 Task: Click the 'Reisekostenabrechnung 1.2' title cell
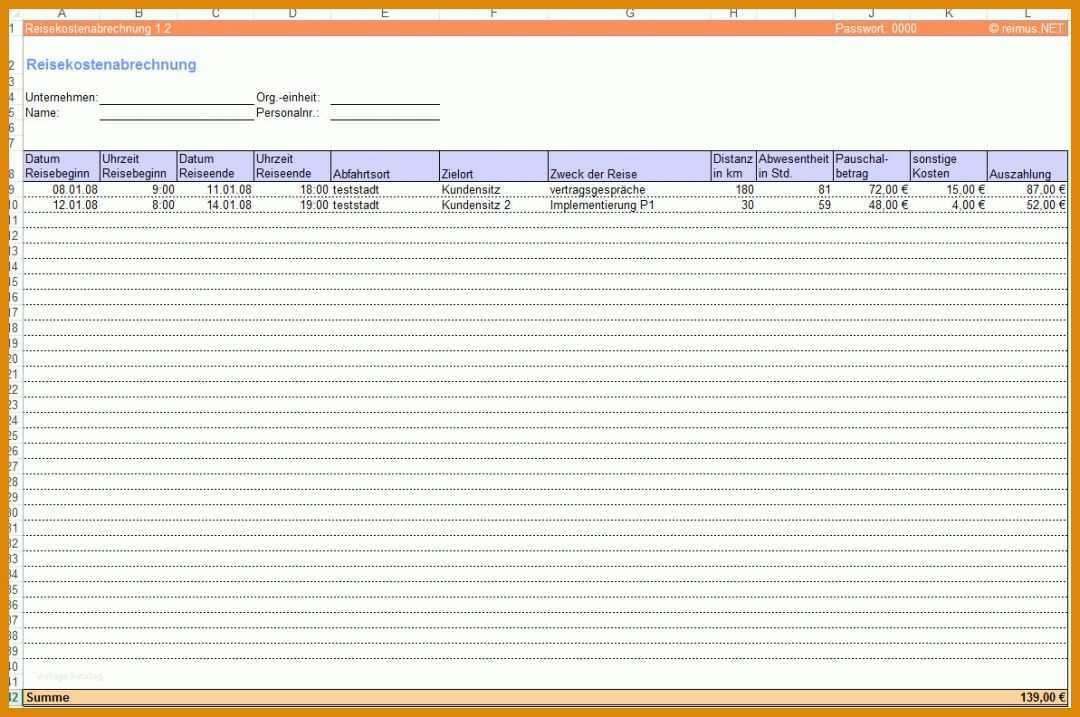point(98,28)
